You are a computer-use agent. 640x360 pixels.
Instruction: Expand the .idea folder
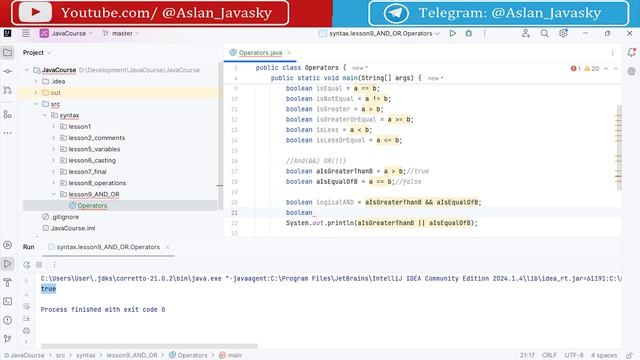pyautogui.click(x=36, y=81)
